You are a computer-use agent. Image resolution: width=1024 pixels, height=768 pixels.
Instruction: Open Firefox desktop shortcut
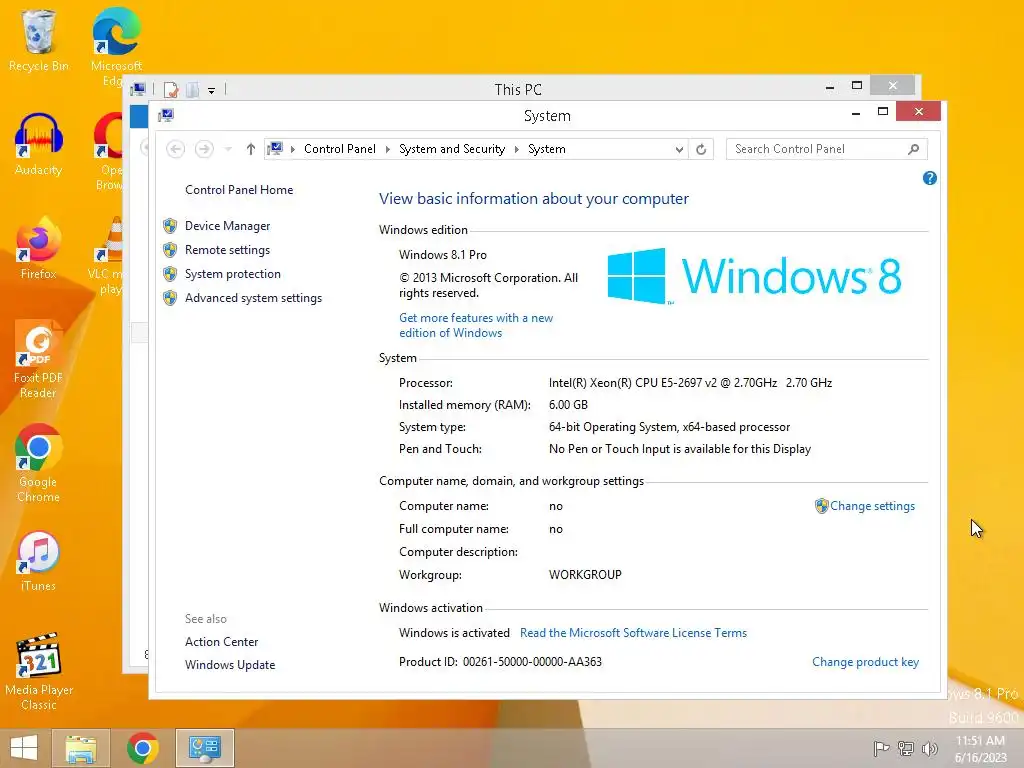pyautogui.click(x=39, y=249)
